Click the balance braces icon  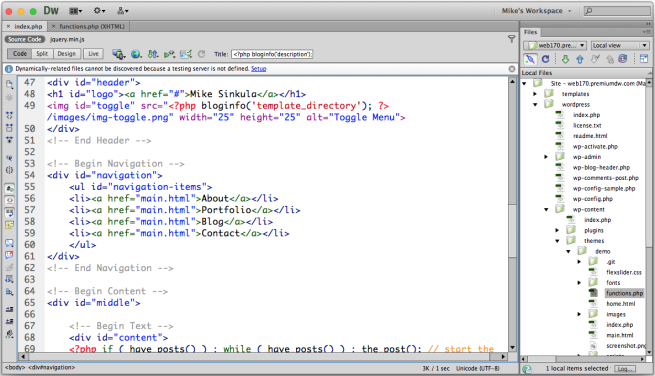click(9, 170)
